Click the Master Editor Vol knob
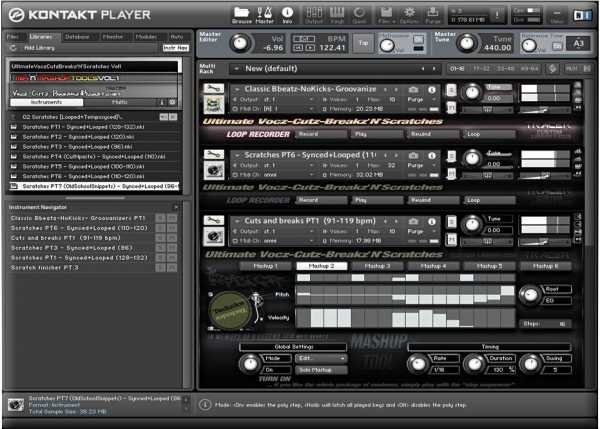600x429 pixels. (x=240, y=43)
